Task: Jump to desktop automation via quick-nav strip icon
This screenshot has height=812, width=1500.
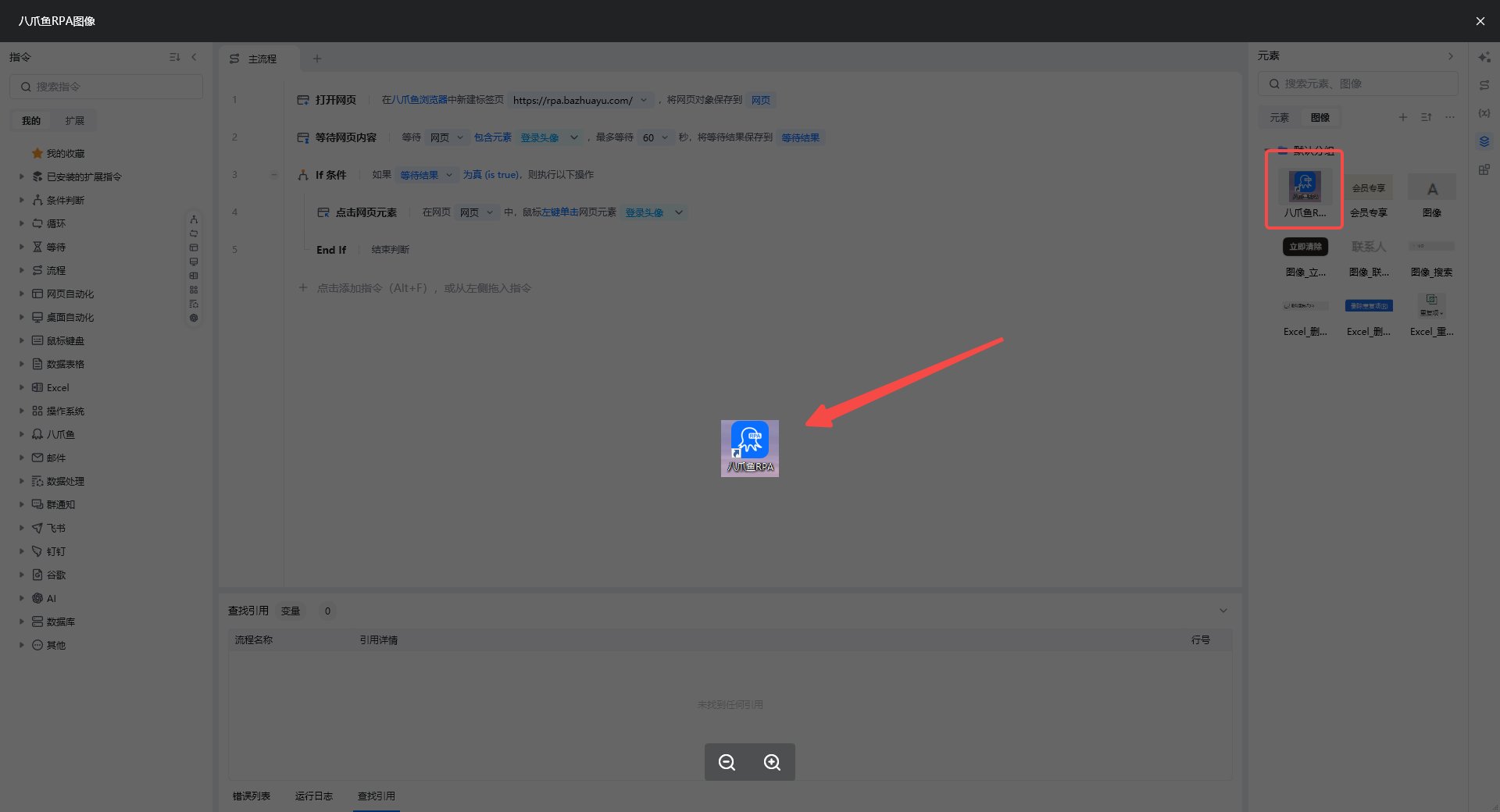Action: click(194, 262)
